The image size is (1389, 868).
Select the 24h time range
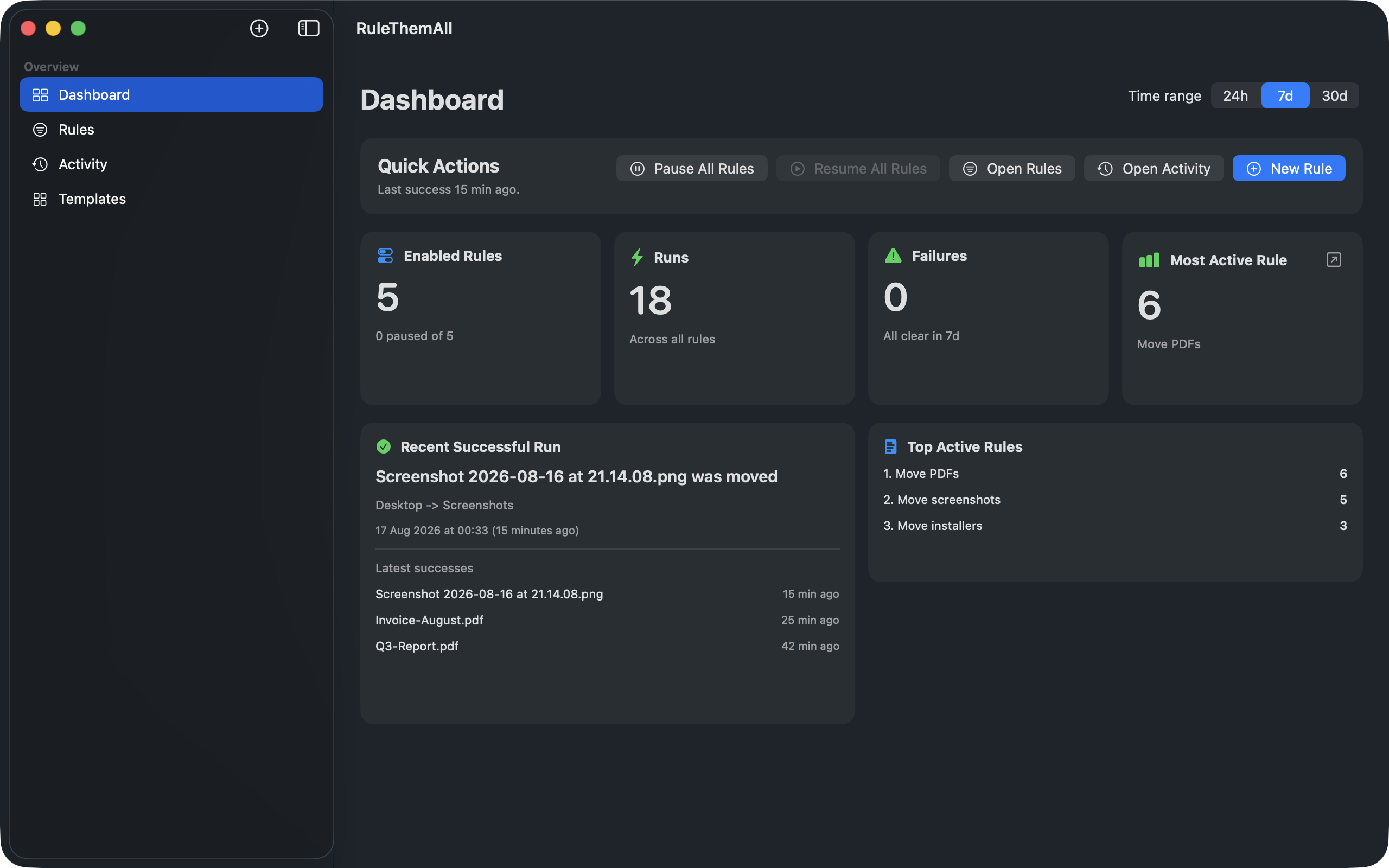(x=1235, y=96)
